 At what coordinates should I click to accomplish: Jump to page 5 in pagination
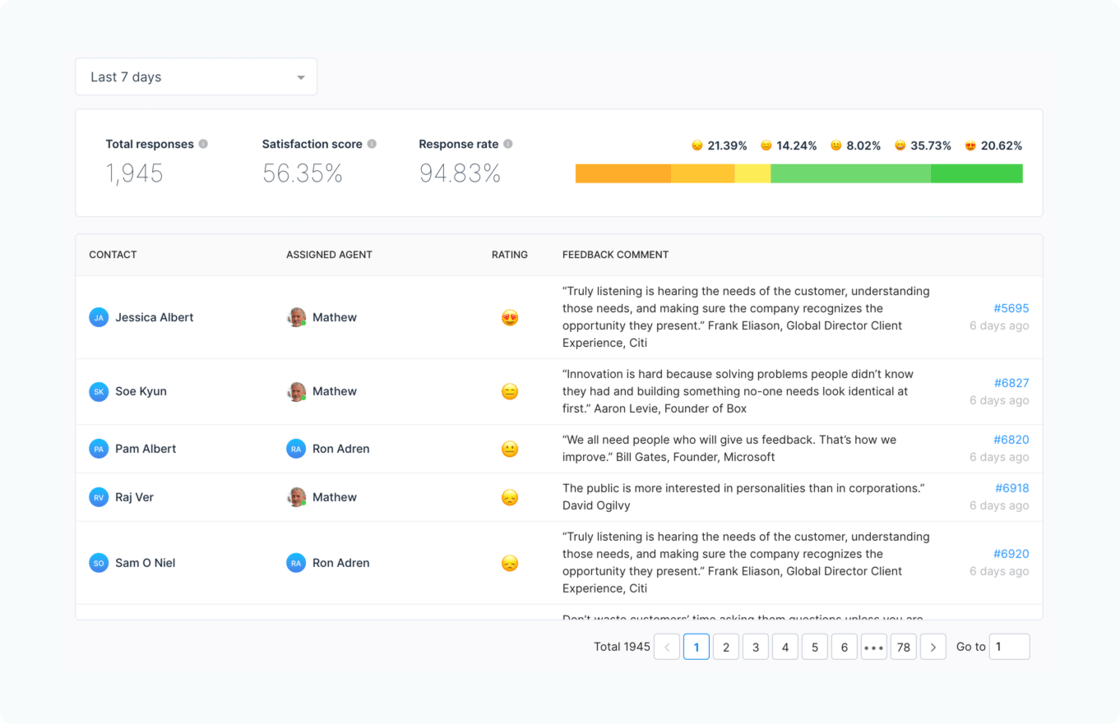click(x=815, y=647)
